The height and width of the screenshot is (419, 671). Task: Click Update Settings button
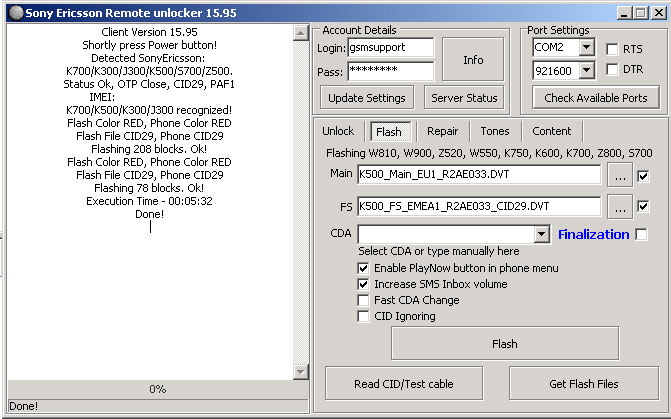tap(367, 98)
